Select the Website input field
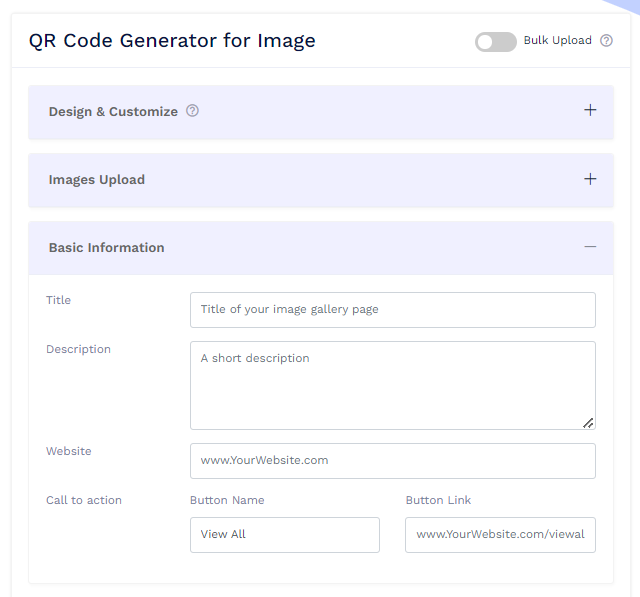This screenshot has width=640, height=597. tap(392, 461)
